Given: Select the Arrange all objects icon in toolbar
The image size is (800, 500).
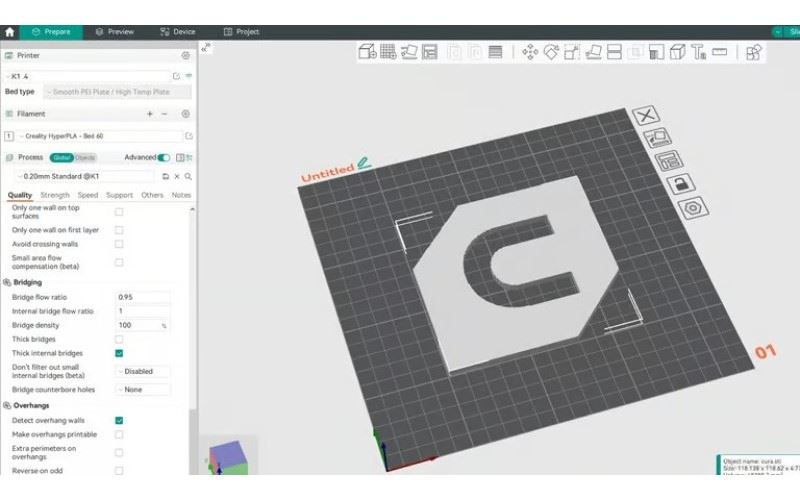Looking at the screenshot, I should (430, 52).
